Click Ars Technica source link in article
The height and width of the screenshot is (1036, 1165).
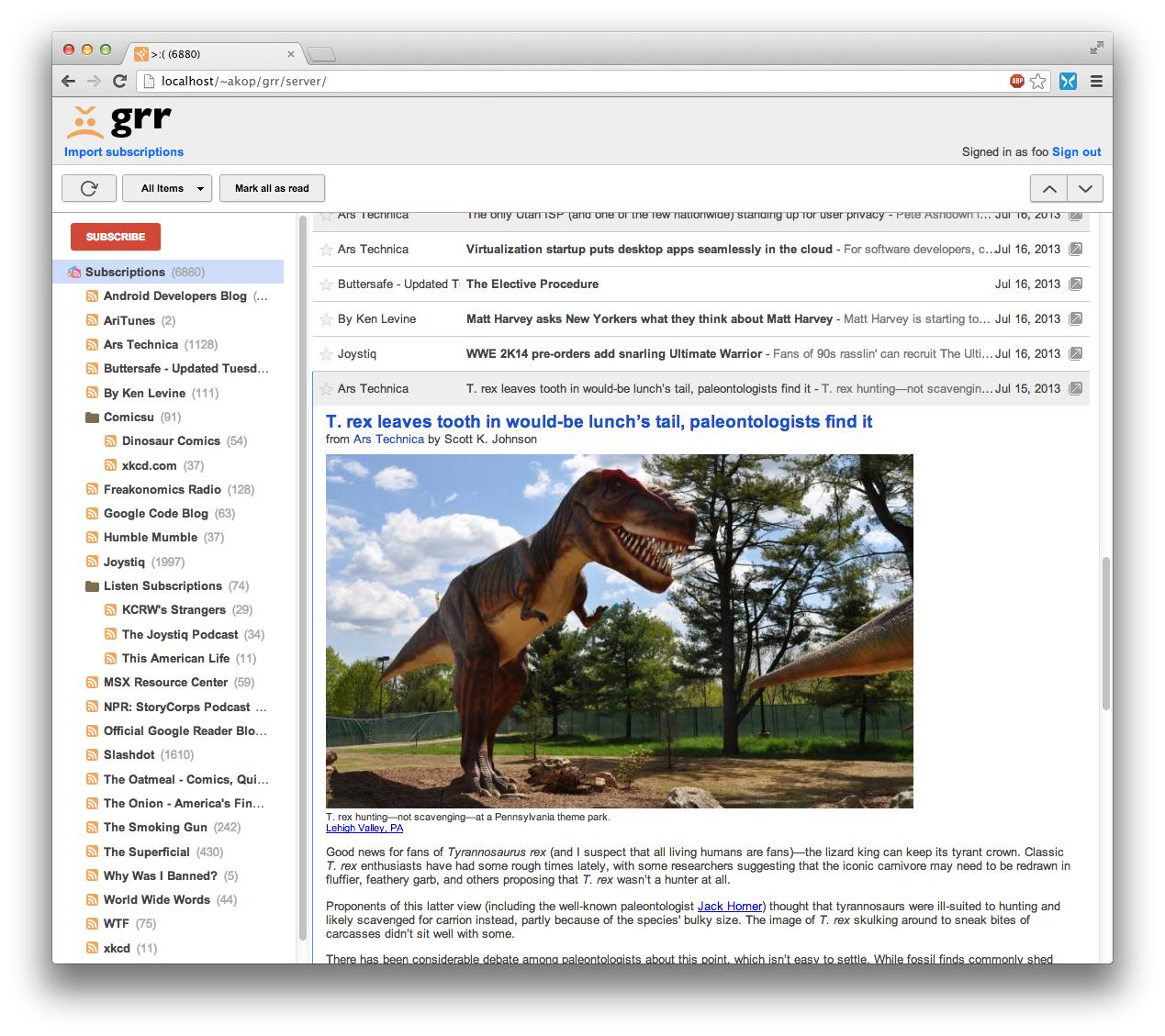[388, 440]
